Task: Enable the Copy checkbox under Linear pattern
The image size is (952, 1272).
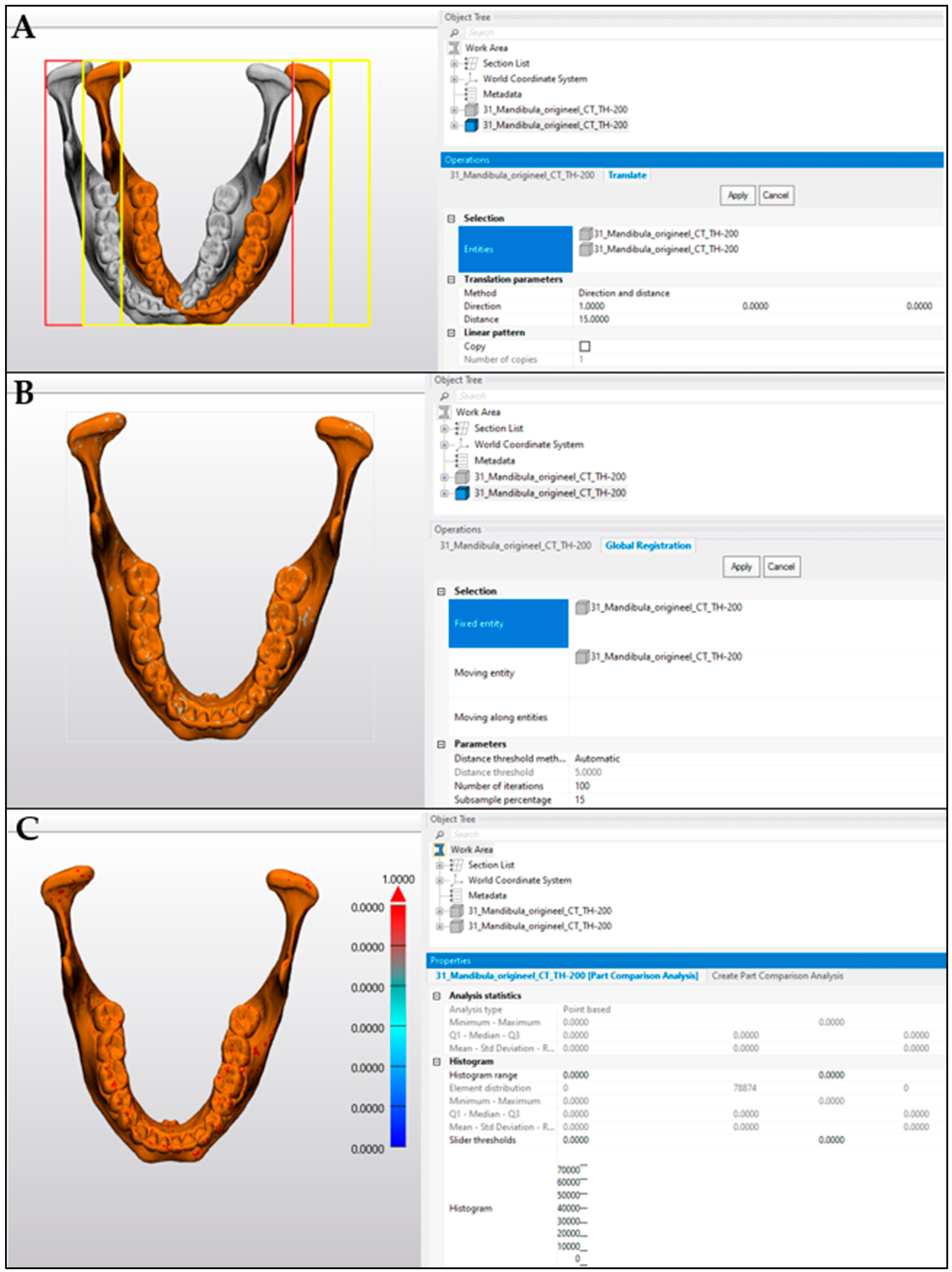Action: point(585,346)
